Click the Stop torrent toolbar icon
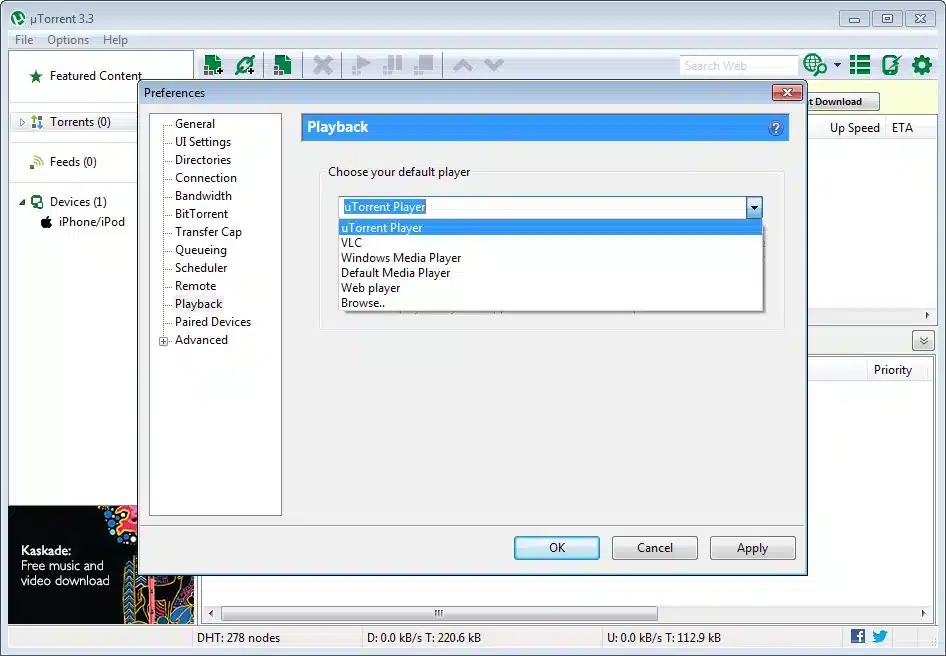 click(425, 65)
